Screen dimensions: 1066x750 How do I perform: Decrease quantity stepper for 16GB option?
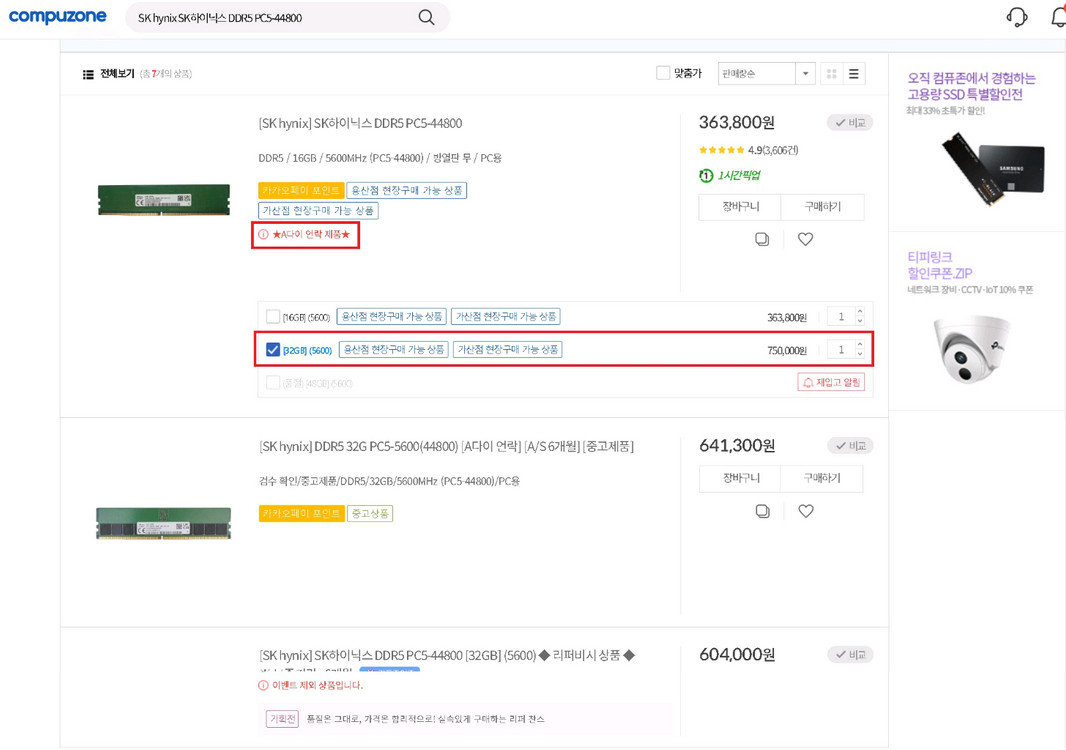click(x=858, y=320)
